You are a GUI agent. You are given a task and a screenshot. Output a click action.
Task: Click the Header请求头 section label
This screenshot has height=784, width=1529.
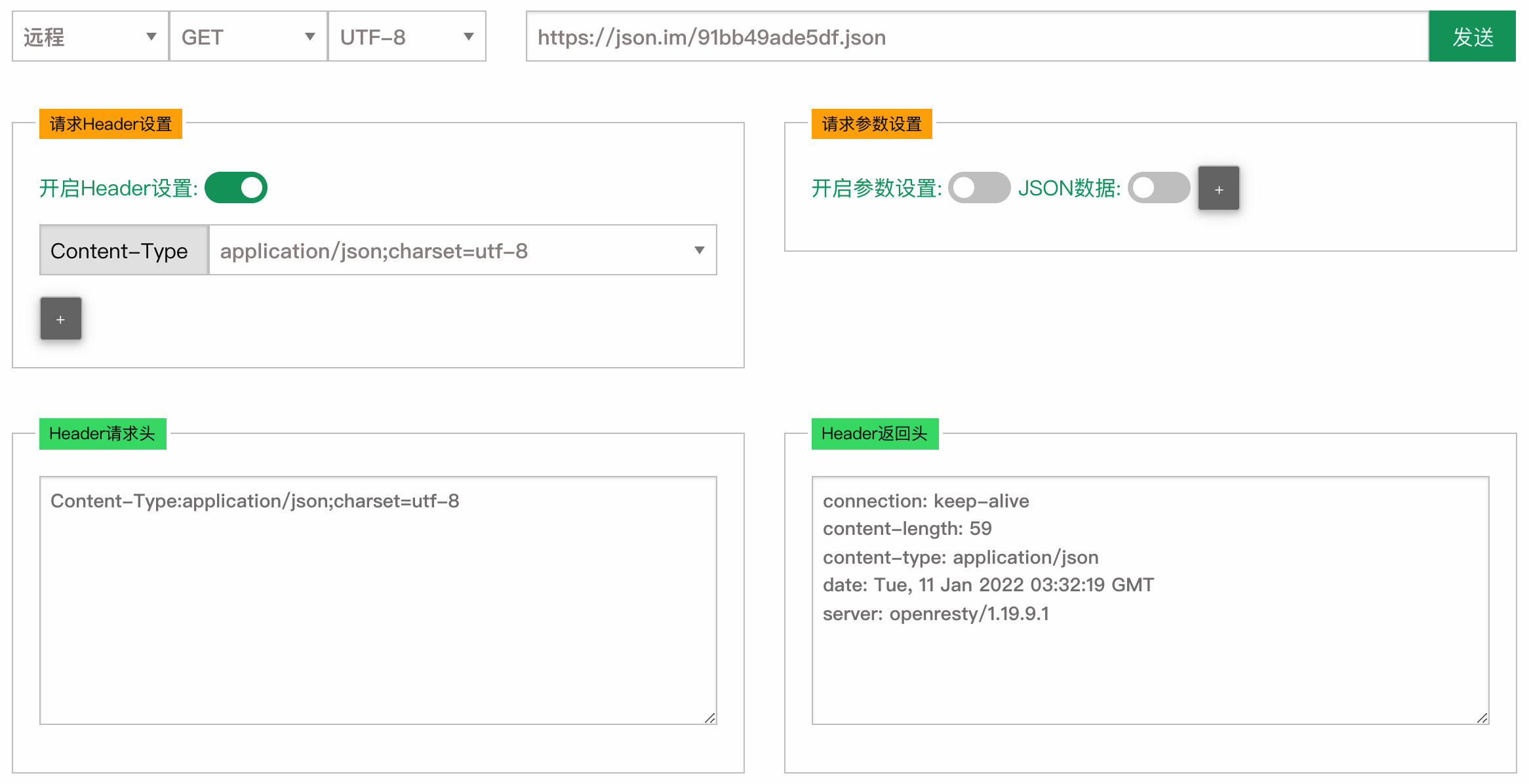(x=103, y=433)
